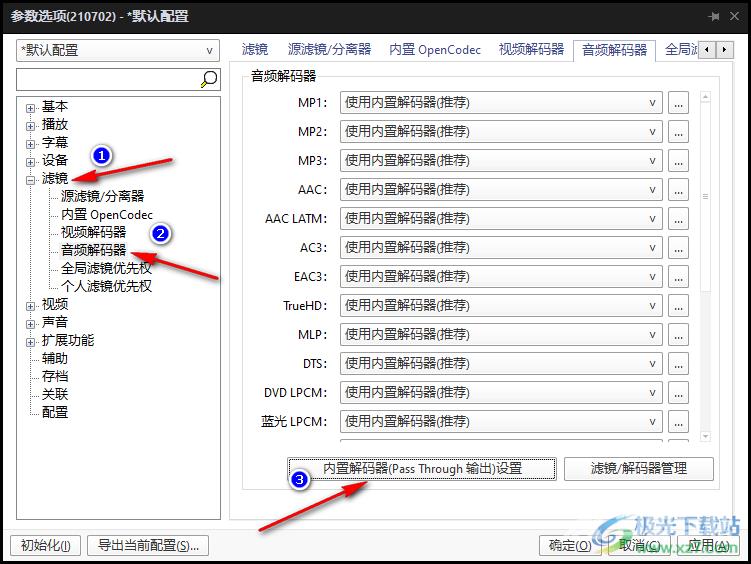The width and height of the screenshot is (751, 564).
Task: Switch to the 源滤镜/分离器 tab
Action: pos(329,49)
